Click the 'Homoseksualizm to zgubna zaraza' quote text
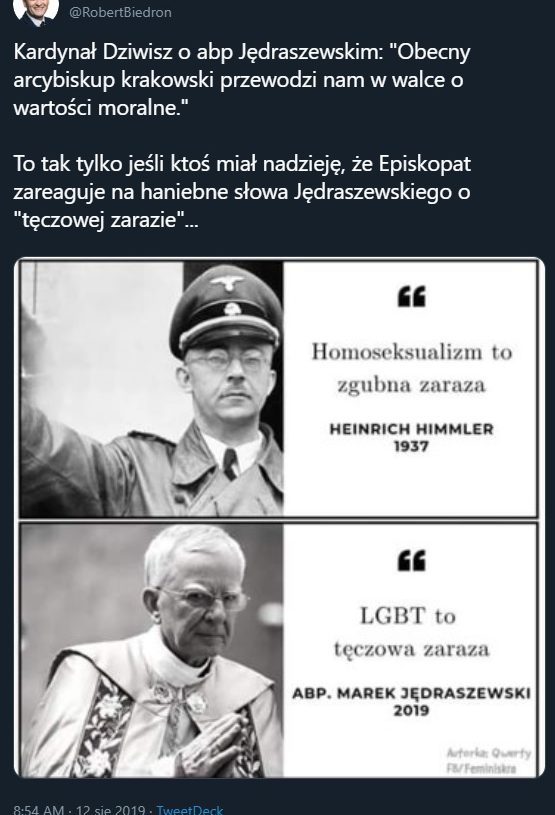The height and width of the screenshot is (815, 555). click(x=412, y=368)
